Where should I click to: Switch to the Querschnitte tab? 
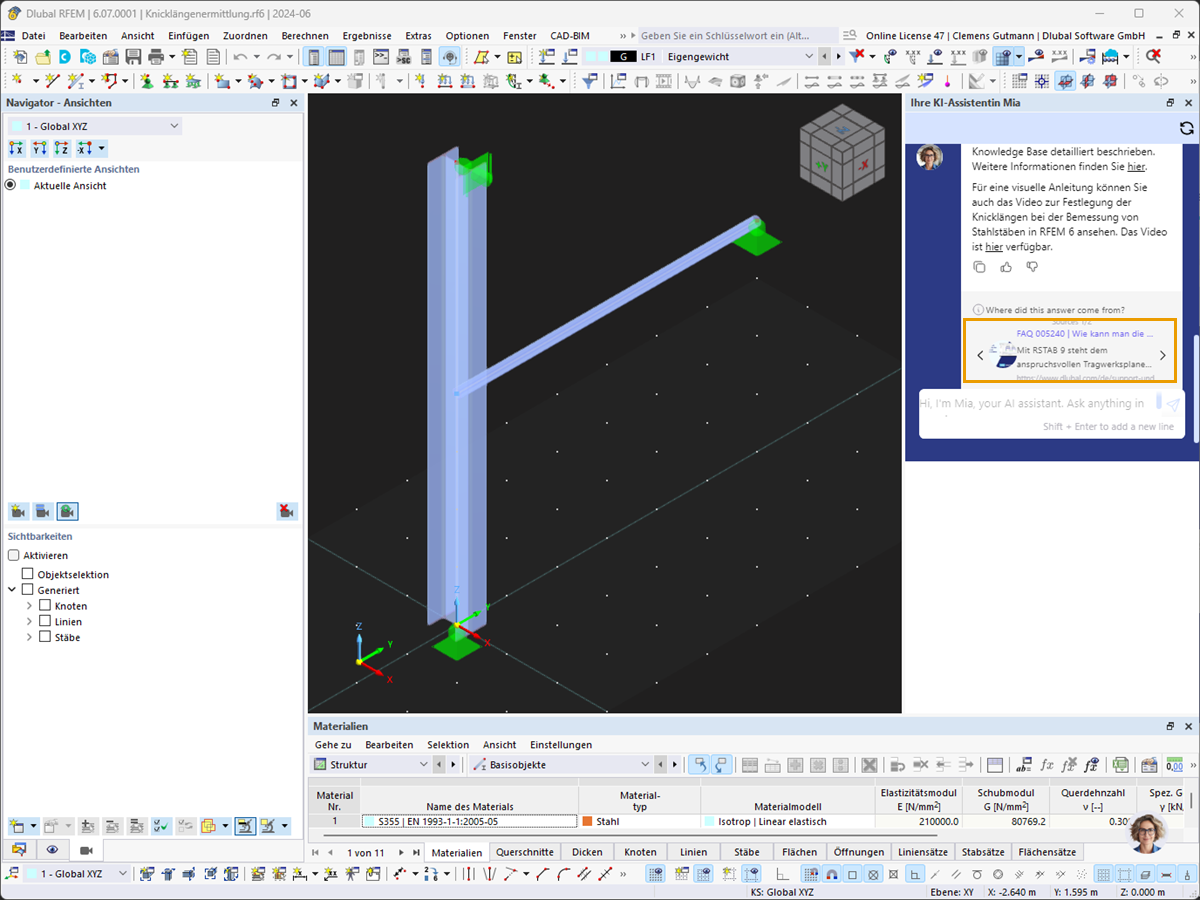(x=525, y=852)
